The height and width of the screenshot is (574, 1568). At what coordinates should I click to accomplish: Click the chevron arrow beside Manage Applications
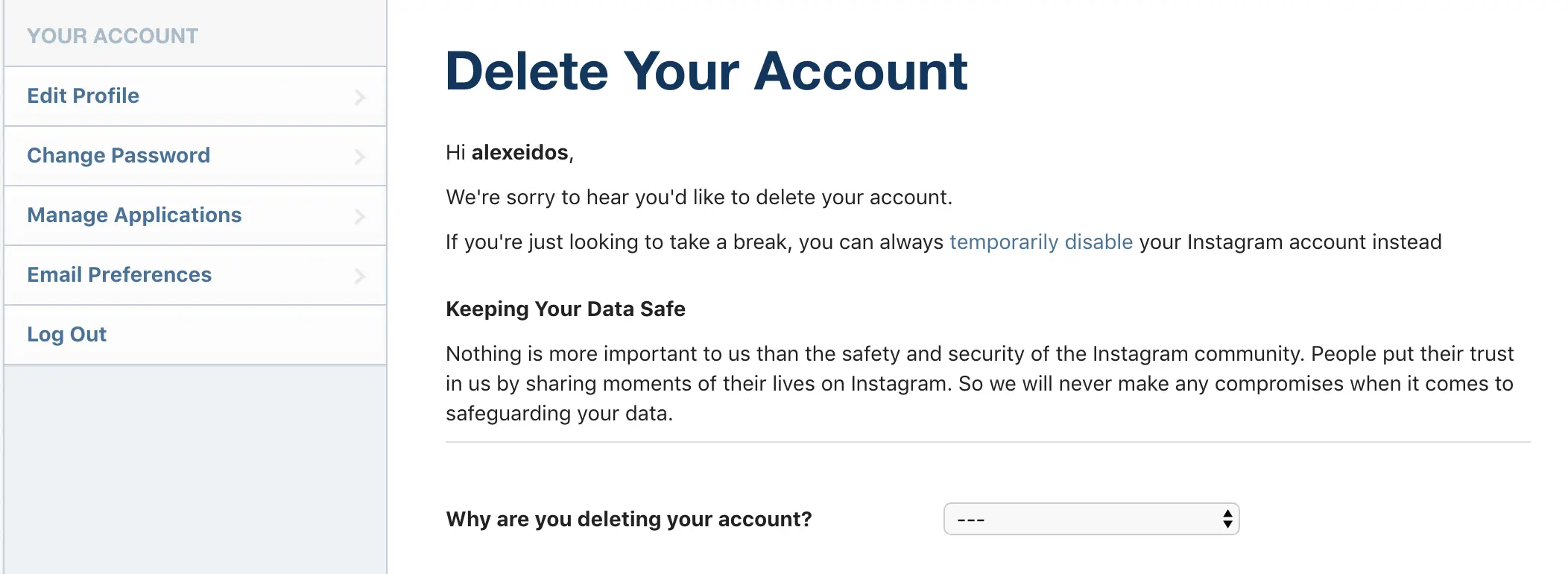click(x=360, y=216)
